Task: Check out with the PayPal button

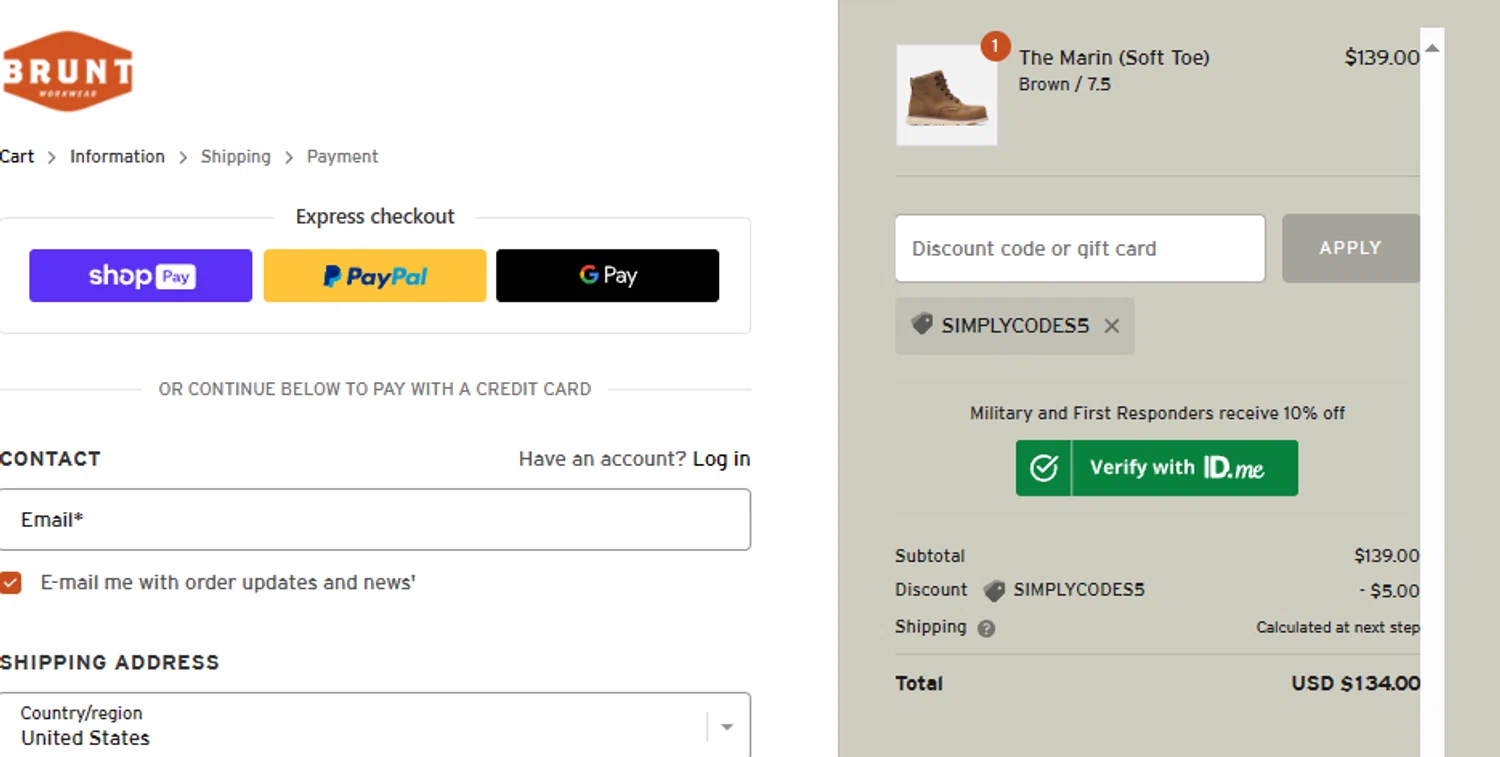Action: (x=375, y=275)
